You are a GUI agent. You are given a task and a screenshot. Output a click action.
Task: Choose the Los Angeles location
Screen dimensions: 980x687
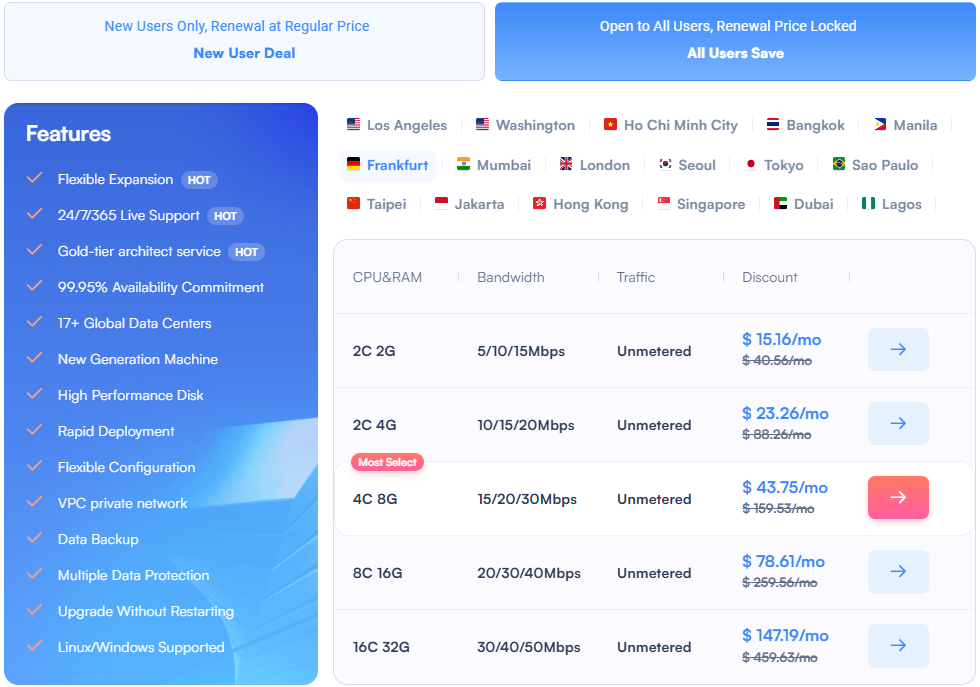[397, 125]
